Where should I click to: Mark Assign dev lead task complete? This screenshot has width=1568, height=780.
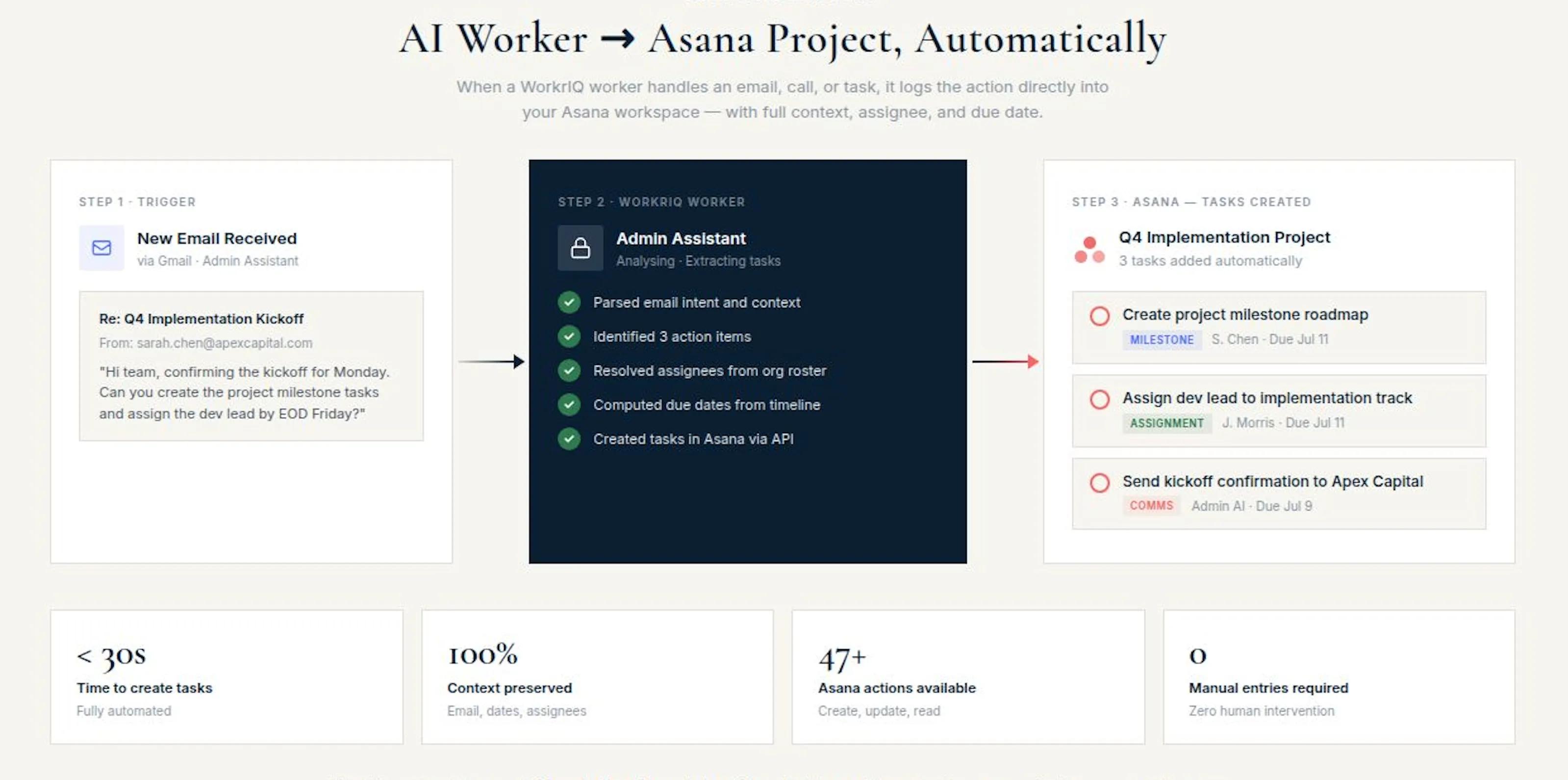click(1099, 399)
